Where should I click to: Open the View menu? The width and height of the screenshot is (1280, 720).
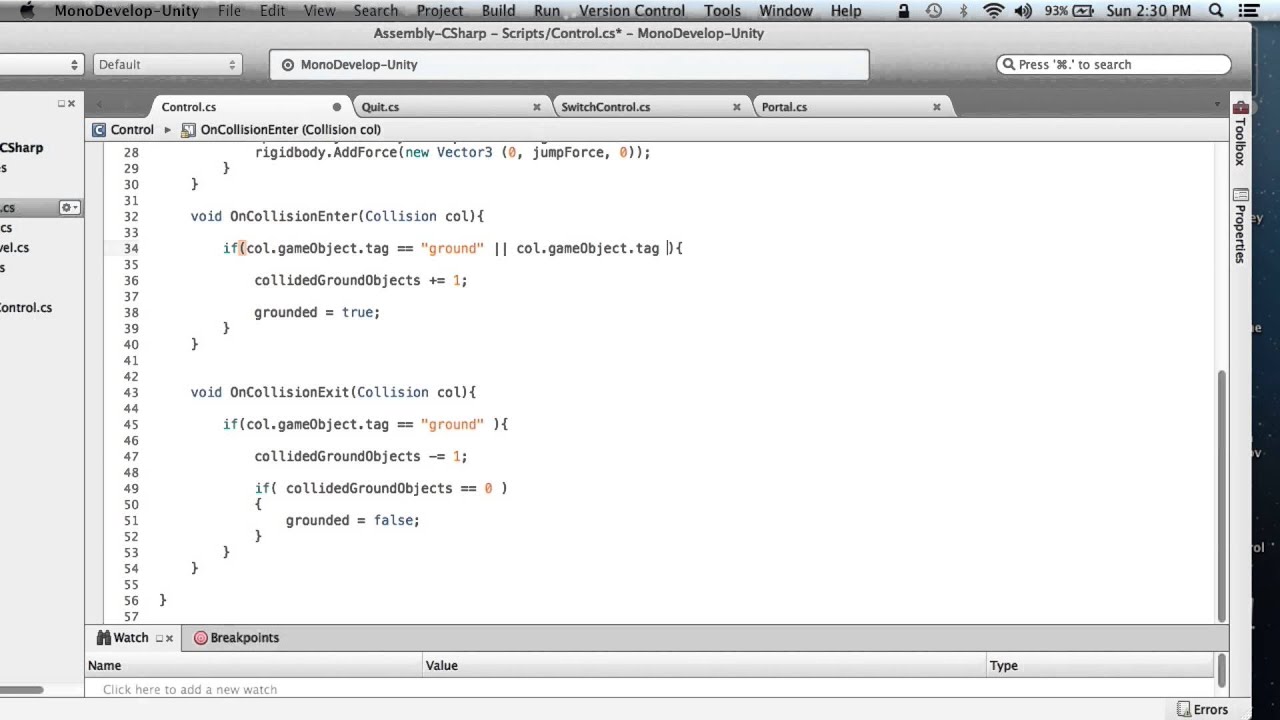click(x=319, y=11)
